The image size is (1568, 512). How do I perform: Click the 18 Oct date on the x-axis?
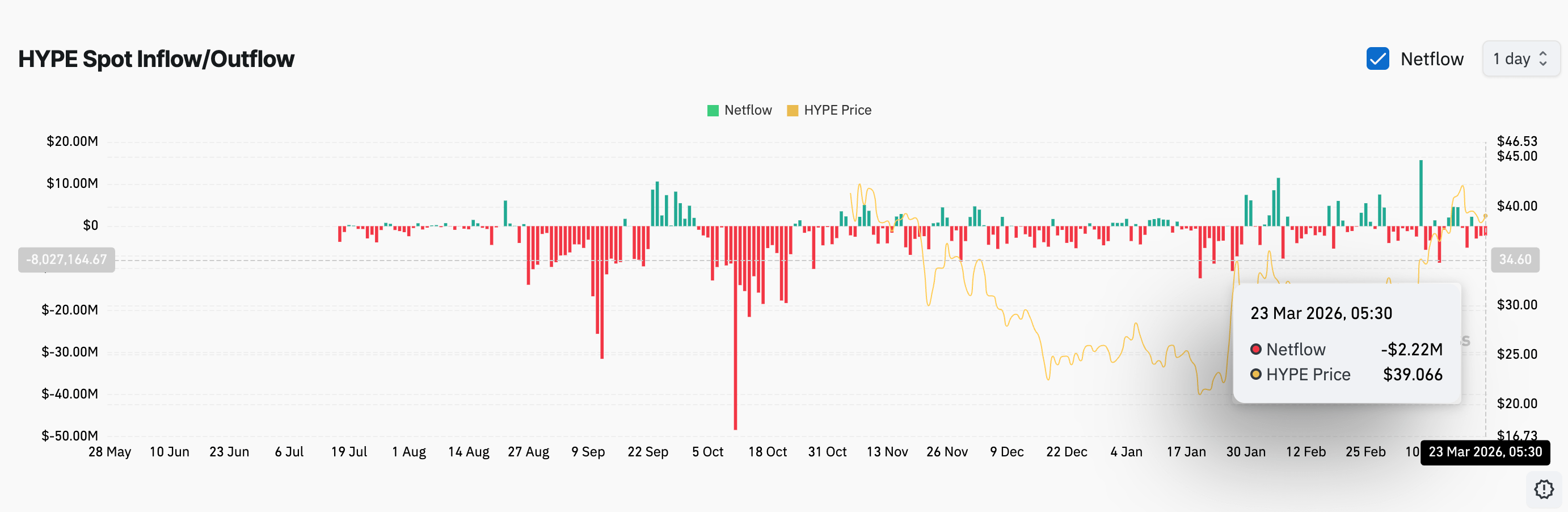[768, 452]
